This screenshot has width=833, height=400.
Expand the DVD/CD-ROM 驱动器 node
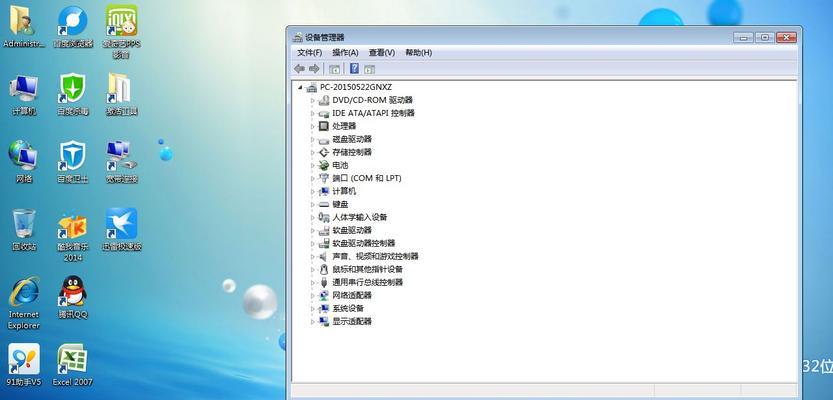[x=312, y=100]
